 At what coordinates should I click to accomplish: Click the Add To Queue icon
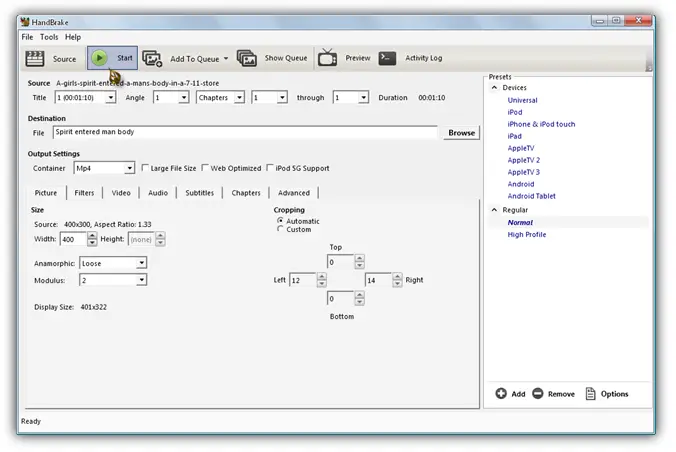point(152,59)
